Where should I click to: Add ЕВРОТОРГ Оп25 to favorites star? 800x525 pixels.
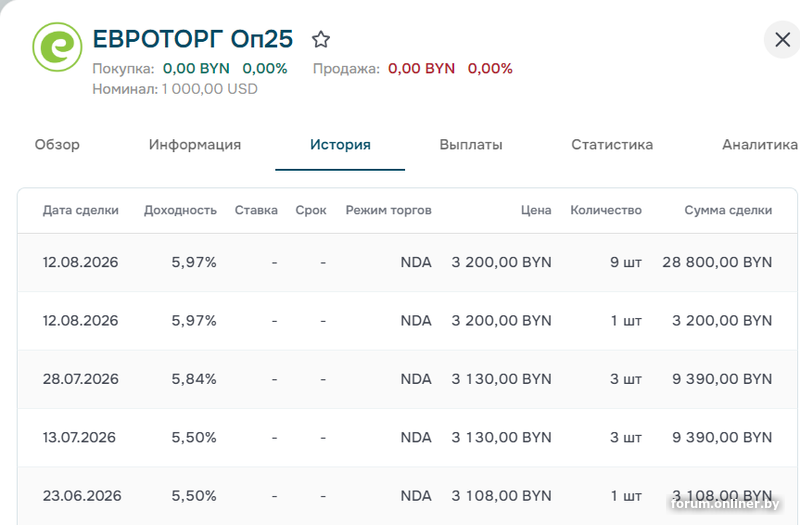(321, 39)
